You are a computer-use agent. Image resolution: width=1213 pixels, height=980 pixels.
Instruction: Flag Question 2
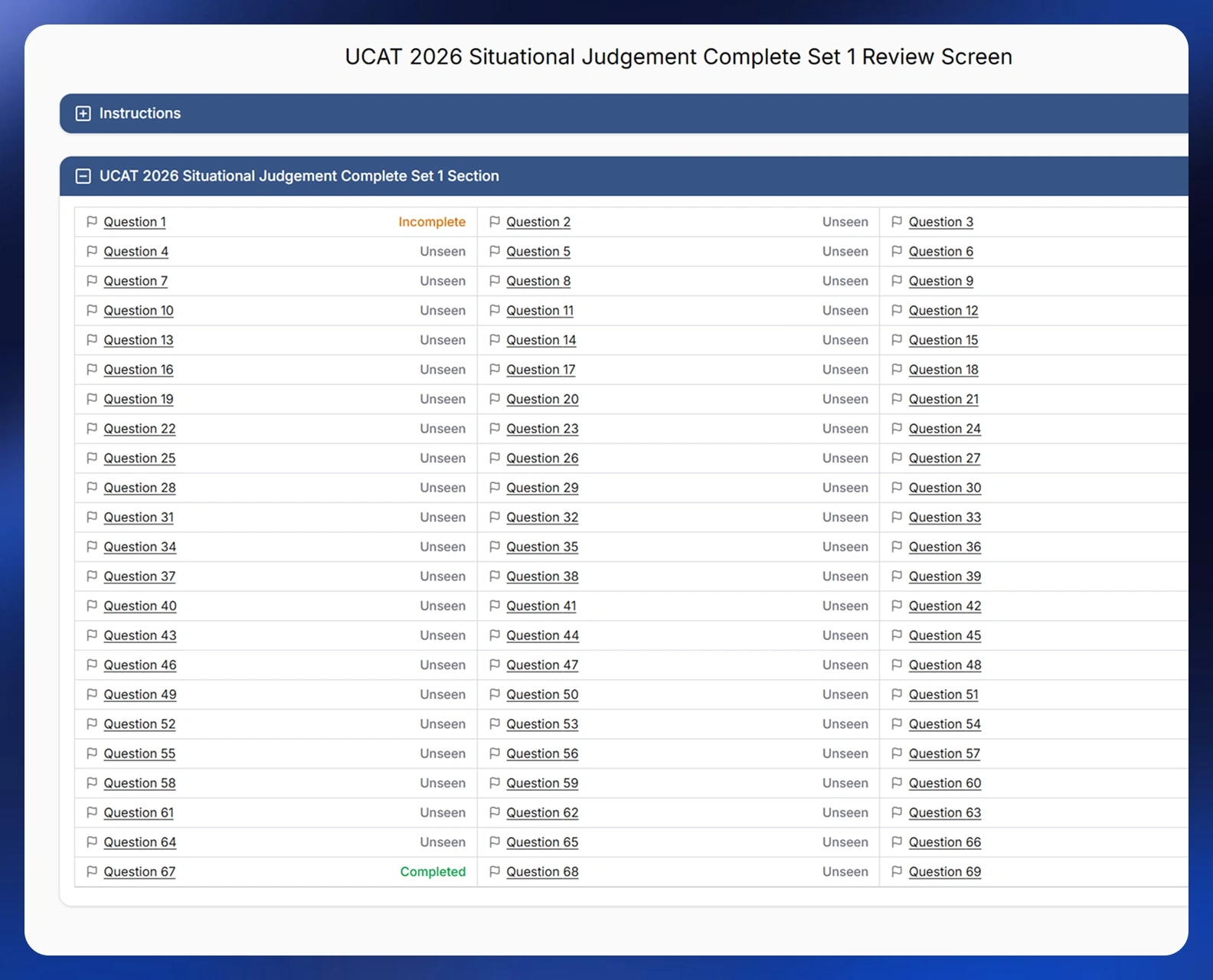click(x=495, y=221)
